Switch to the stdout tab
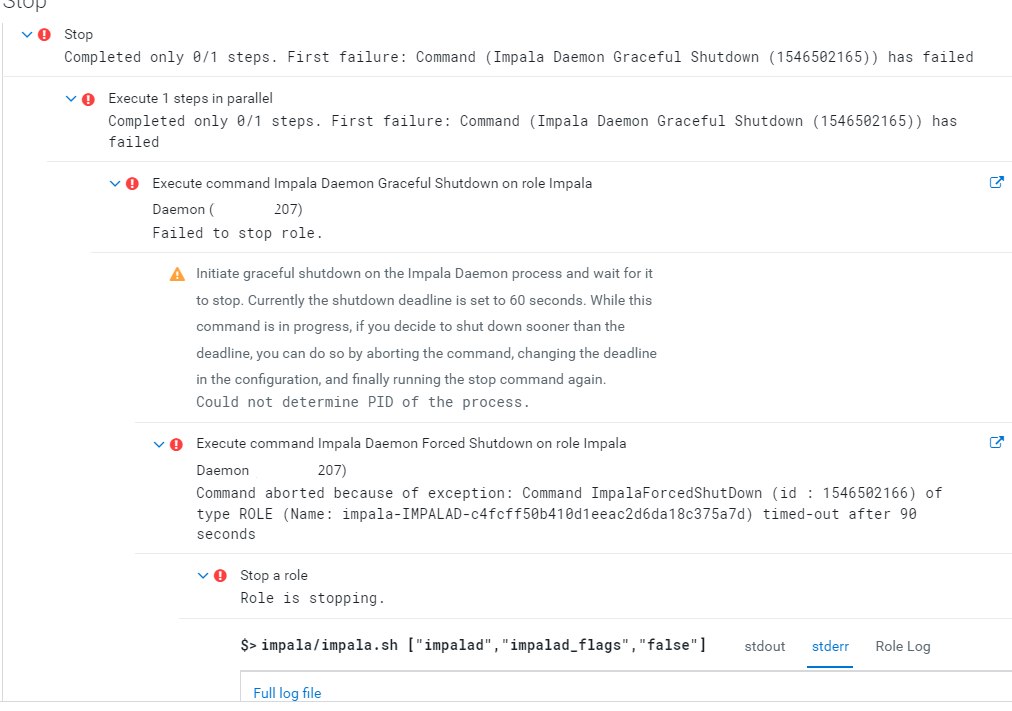This screenshot has width=1012, height=711. 765,646
